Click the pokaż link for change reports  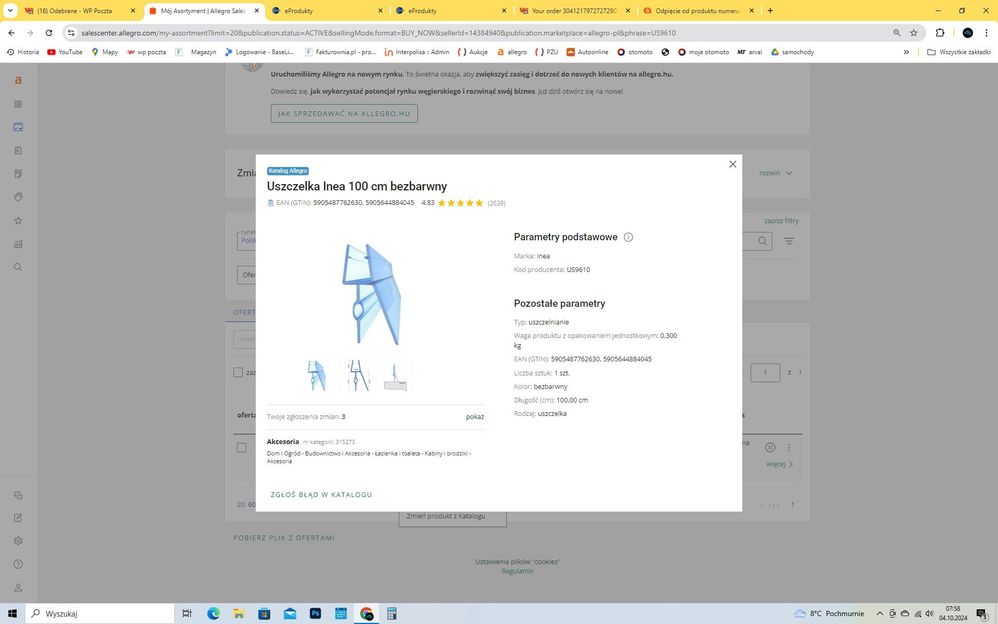[475, 416]
